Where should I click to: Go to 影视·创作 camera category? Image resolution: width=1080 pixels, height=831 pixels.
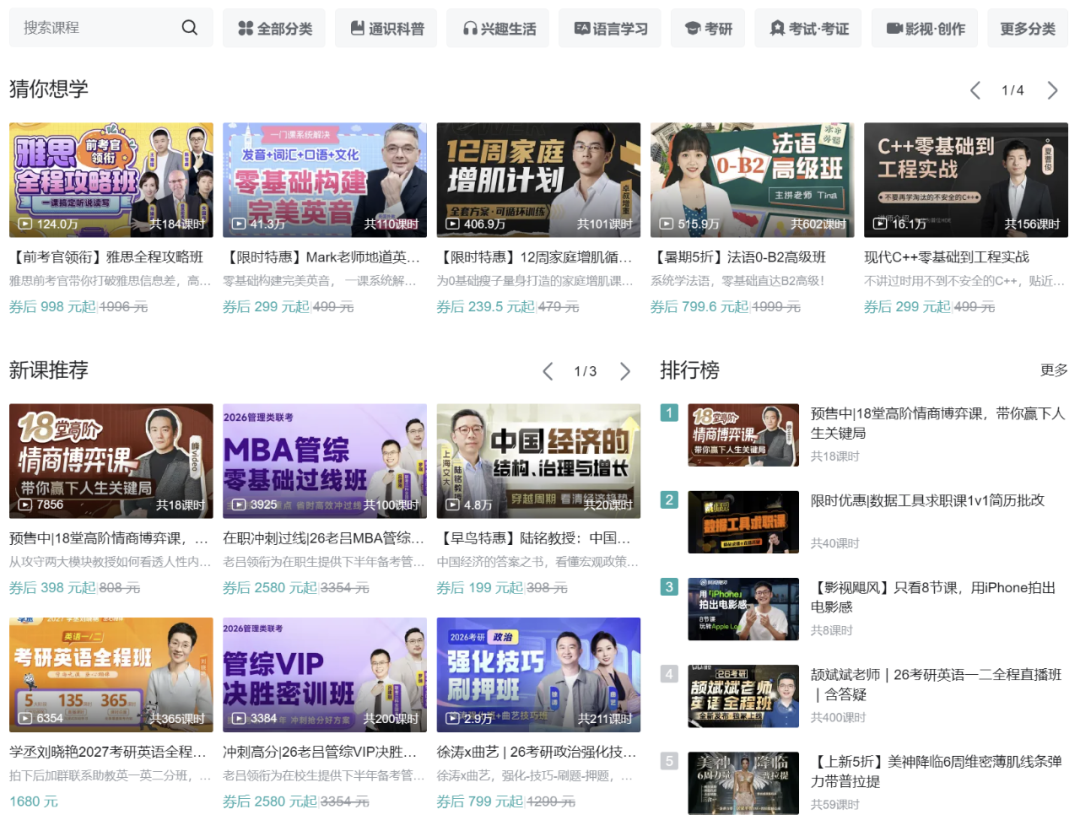925,28
